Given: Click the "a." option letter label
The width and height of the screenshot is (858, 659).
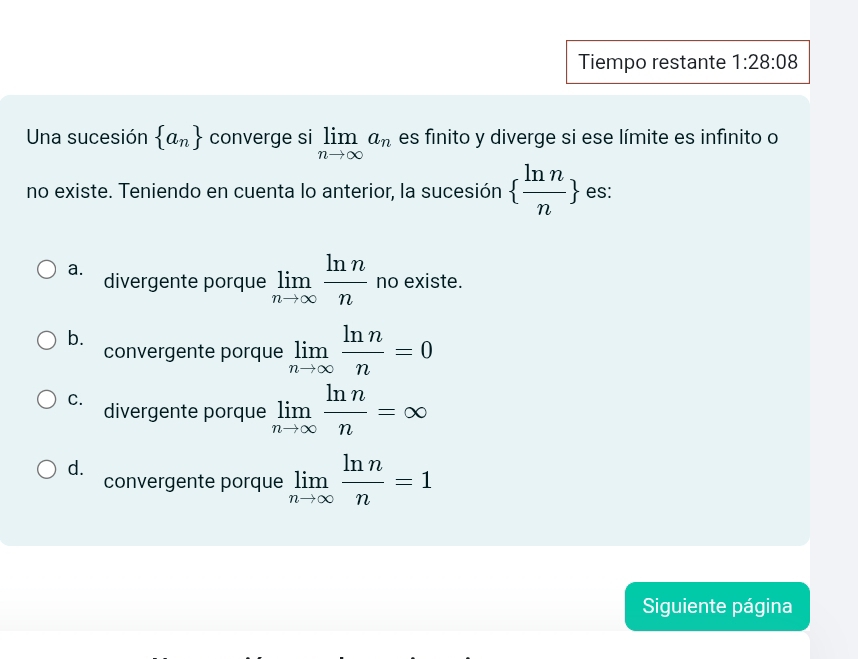Looking at the screenshot, I should click(76, 268).
